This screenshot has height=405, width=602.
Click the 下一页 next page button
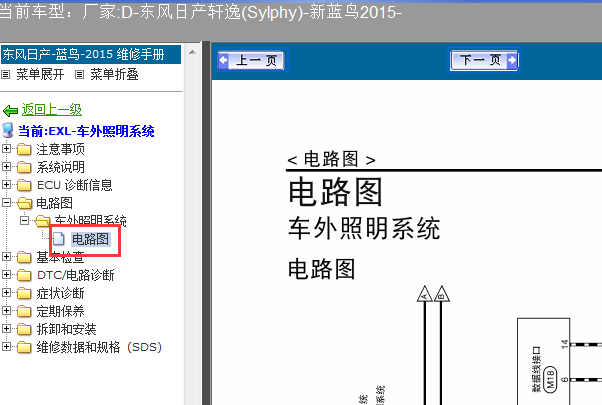pos(484,60)
